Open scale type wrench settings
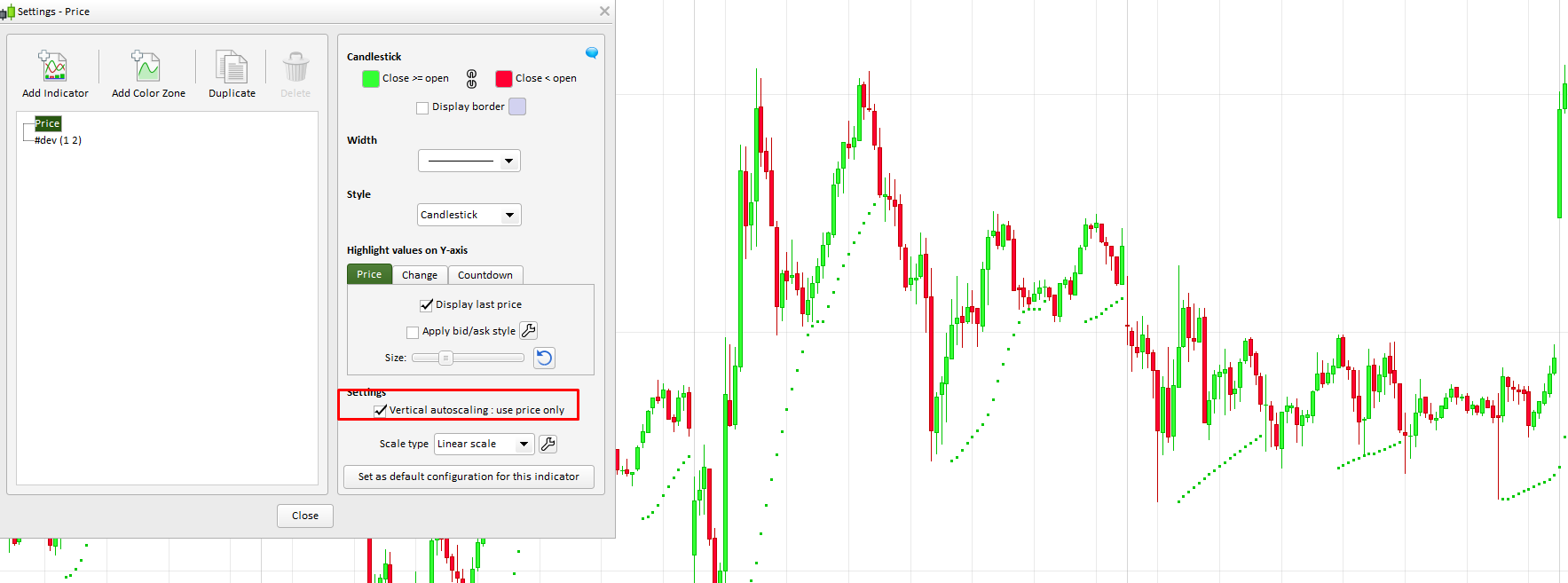 tap(548, 444)
